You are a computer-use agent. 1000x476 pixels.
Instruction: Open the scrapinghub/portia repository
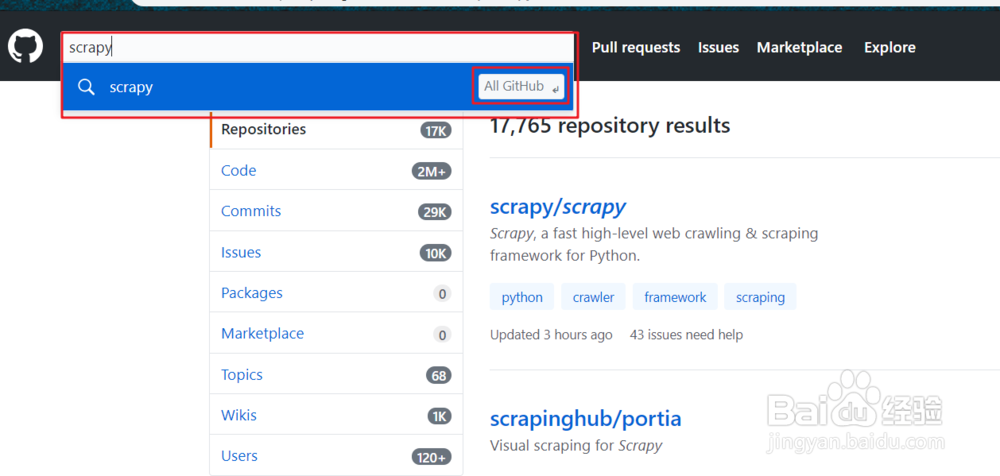coord(585,419)
